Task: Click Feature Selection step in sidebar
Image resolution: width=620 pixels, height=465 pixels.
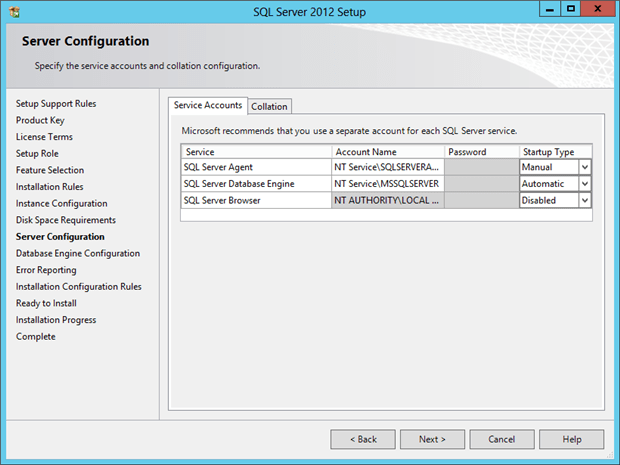Action: [50, 170]
